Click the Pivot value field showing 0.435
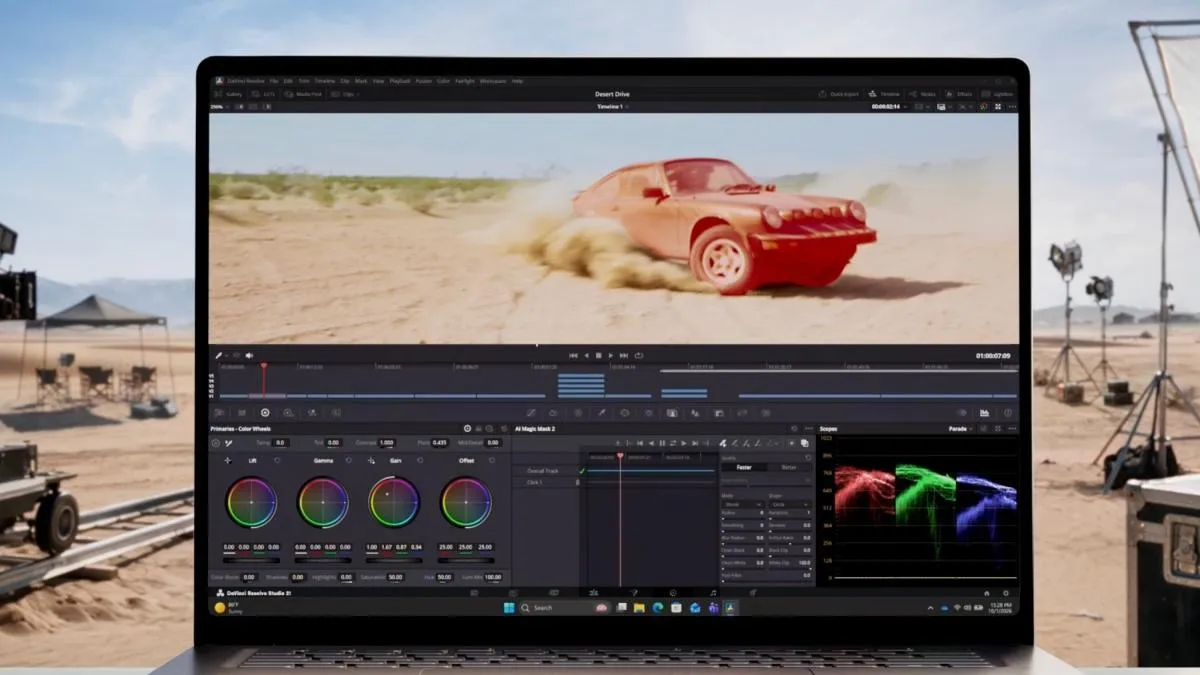This screenshot has height=675, width=1200. point(439,443)
